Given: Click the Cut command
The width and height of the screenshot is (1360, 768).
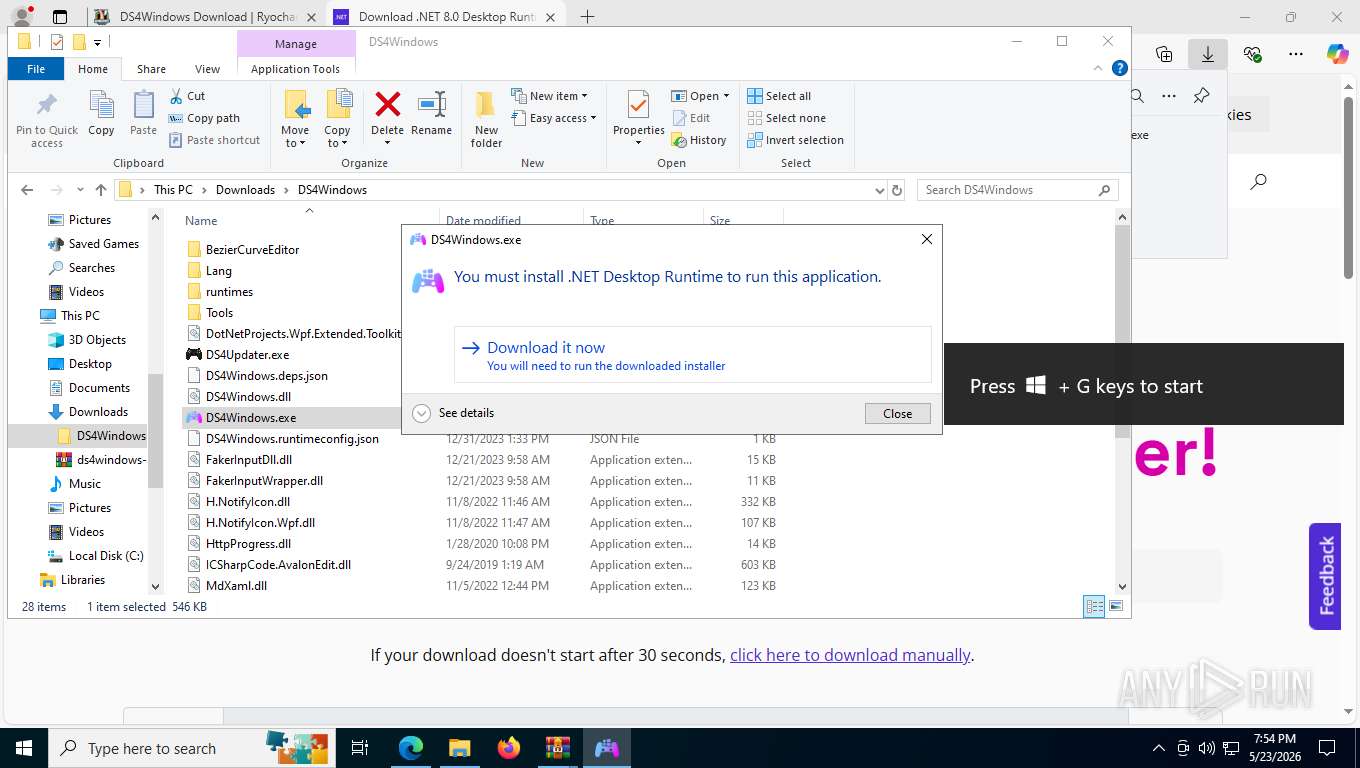Looking at the screenshot, I should click(187, 96).
